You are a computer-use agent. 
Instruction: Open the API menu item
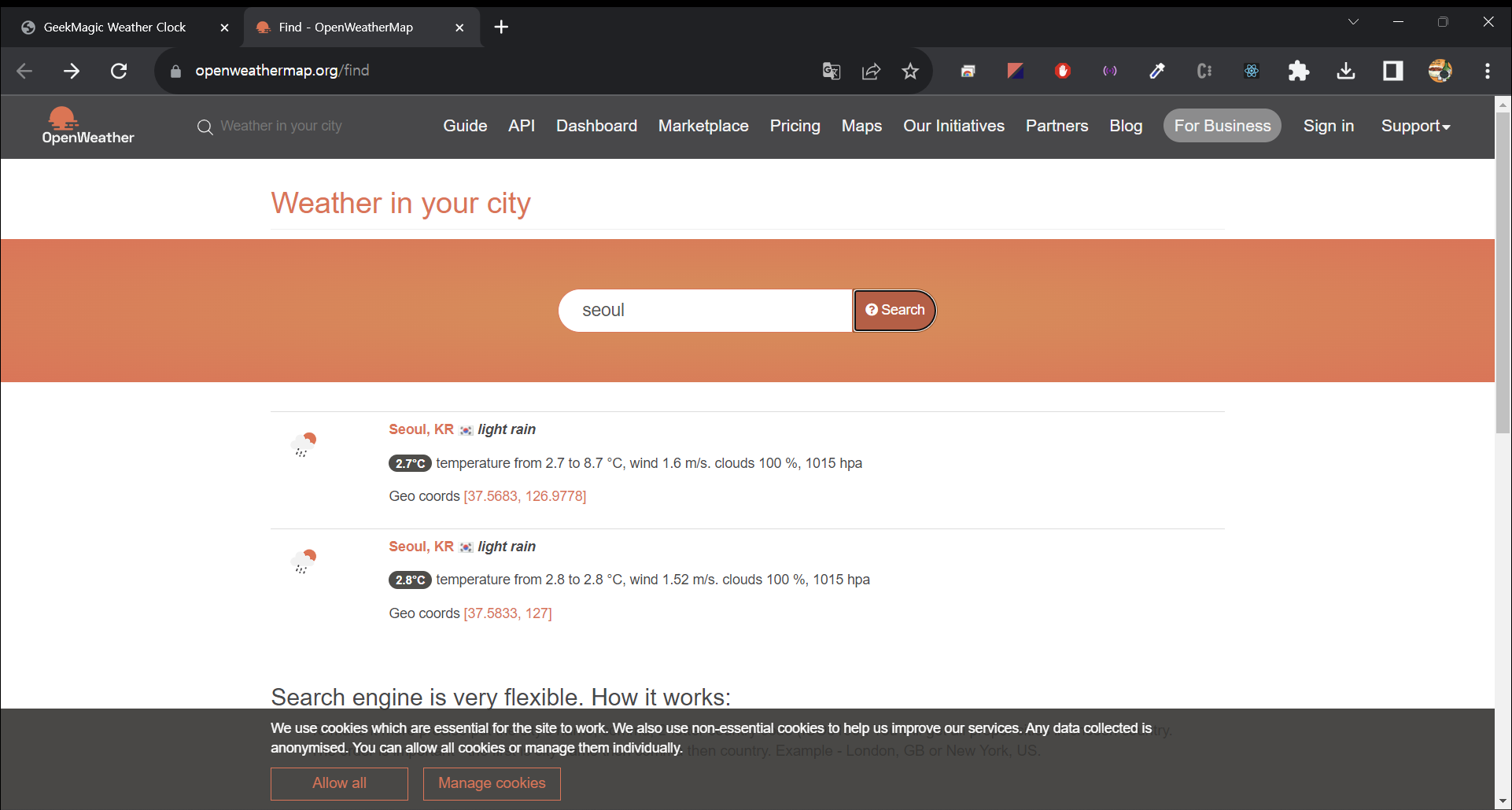tap(522, 126)
